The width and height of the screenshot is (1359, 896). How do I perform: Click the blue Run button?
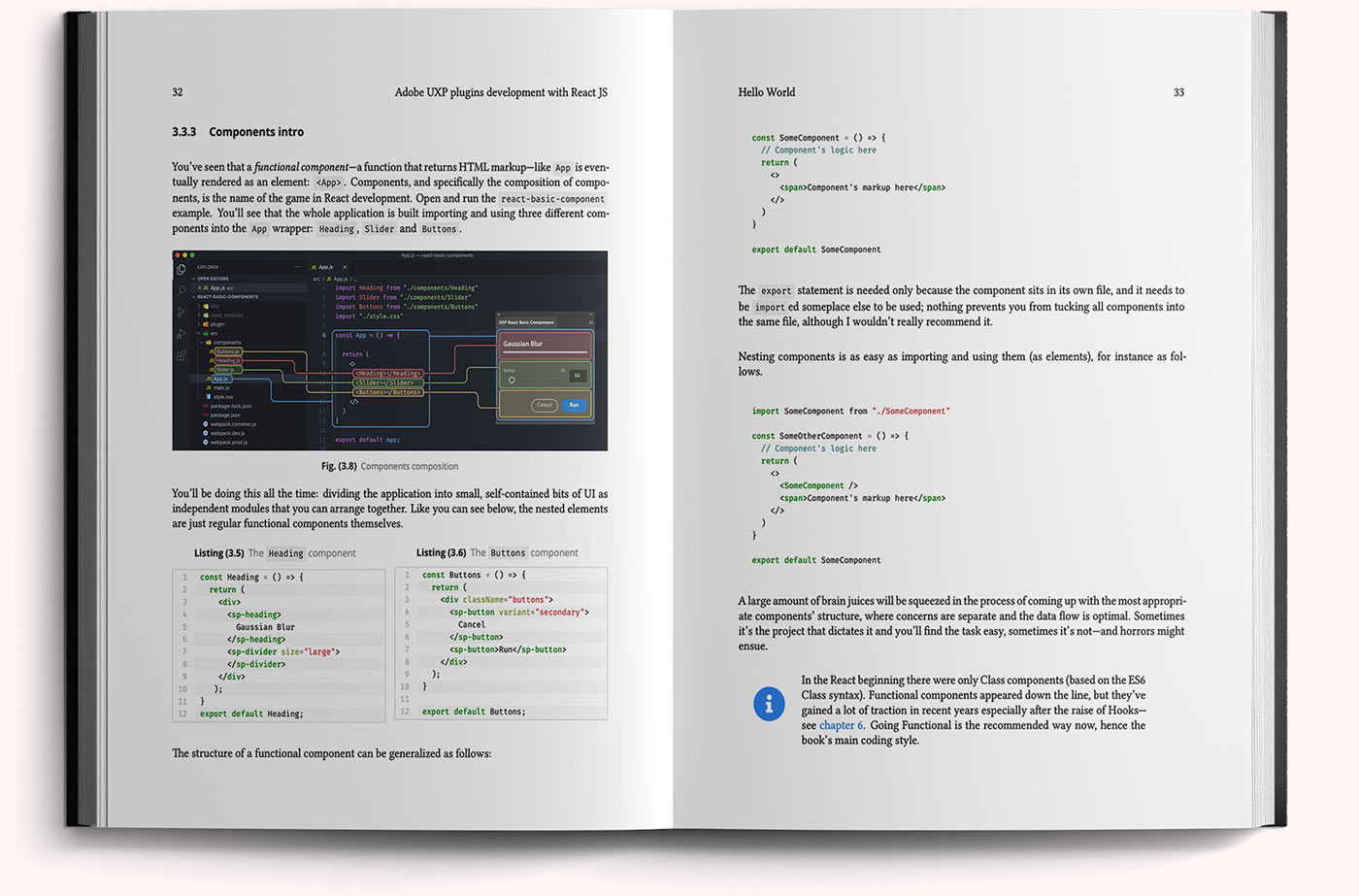pos(574,405)
